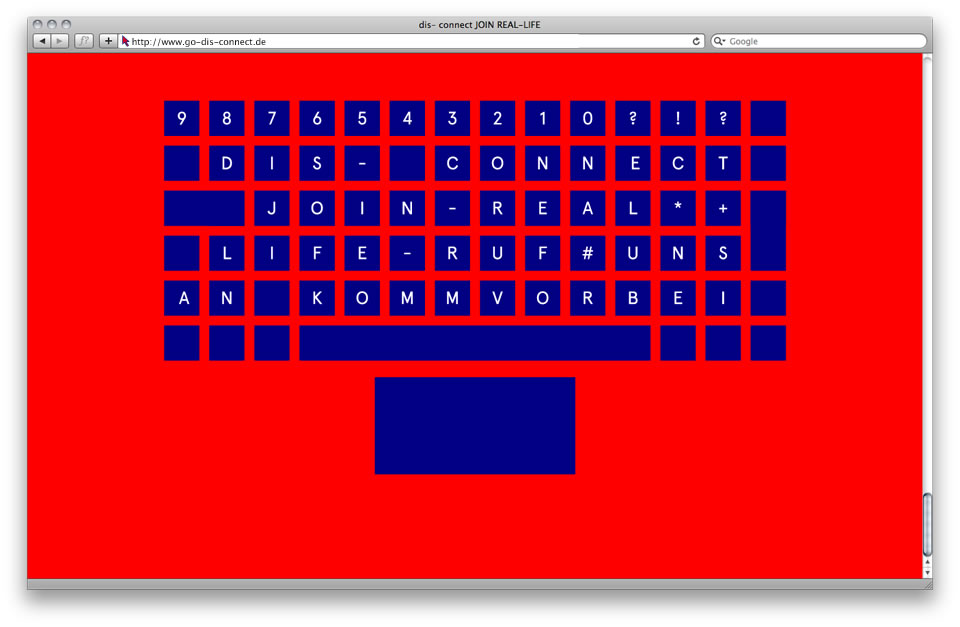Click the scroll down arrow
The height and width of the screenshot is (627, 960).
928,572
